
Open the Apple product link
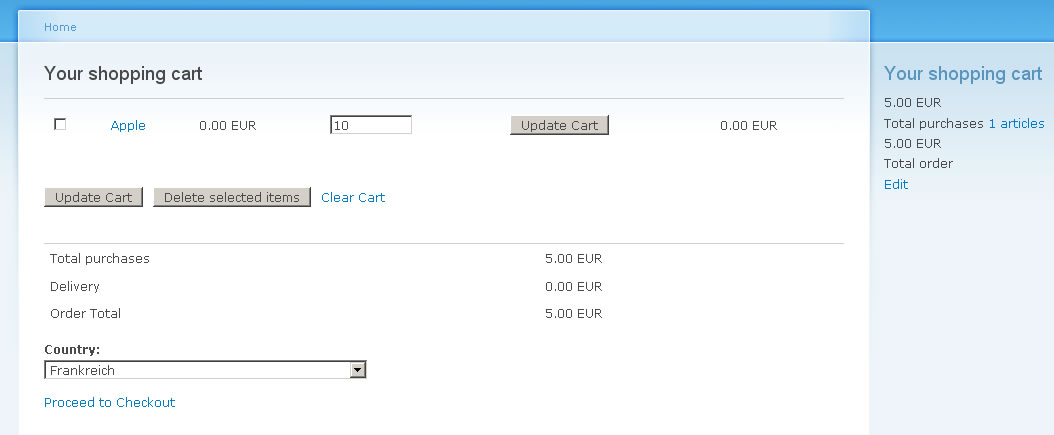(128, 126)
